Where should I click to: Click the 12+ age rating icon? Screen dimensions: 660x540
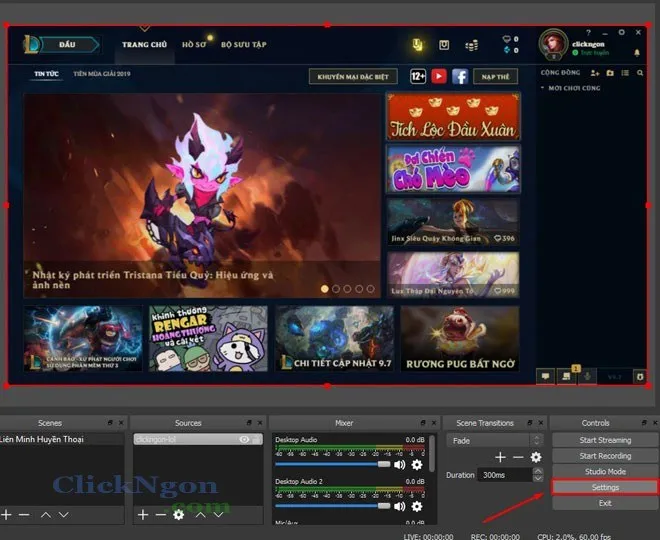coord(418,76)
